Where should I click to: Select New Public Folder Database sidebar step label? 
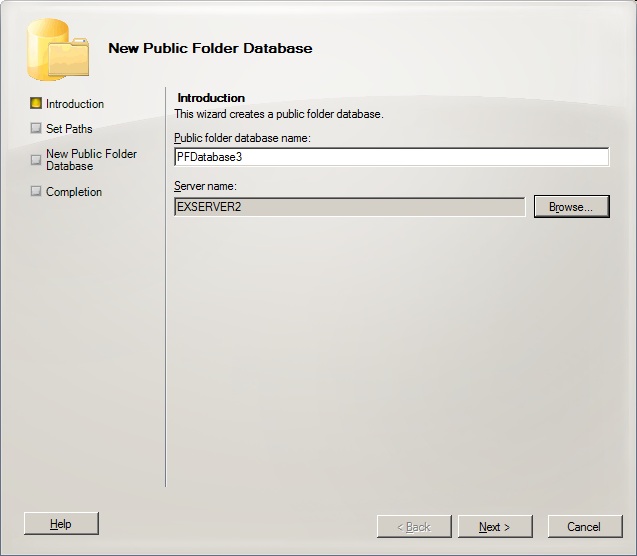(x=91, y=160)
